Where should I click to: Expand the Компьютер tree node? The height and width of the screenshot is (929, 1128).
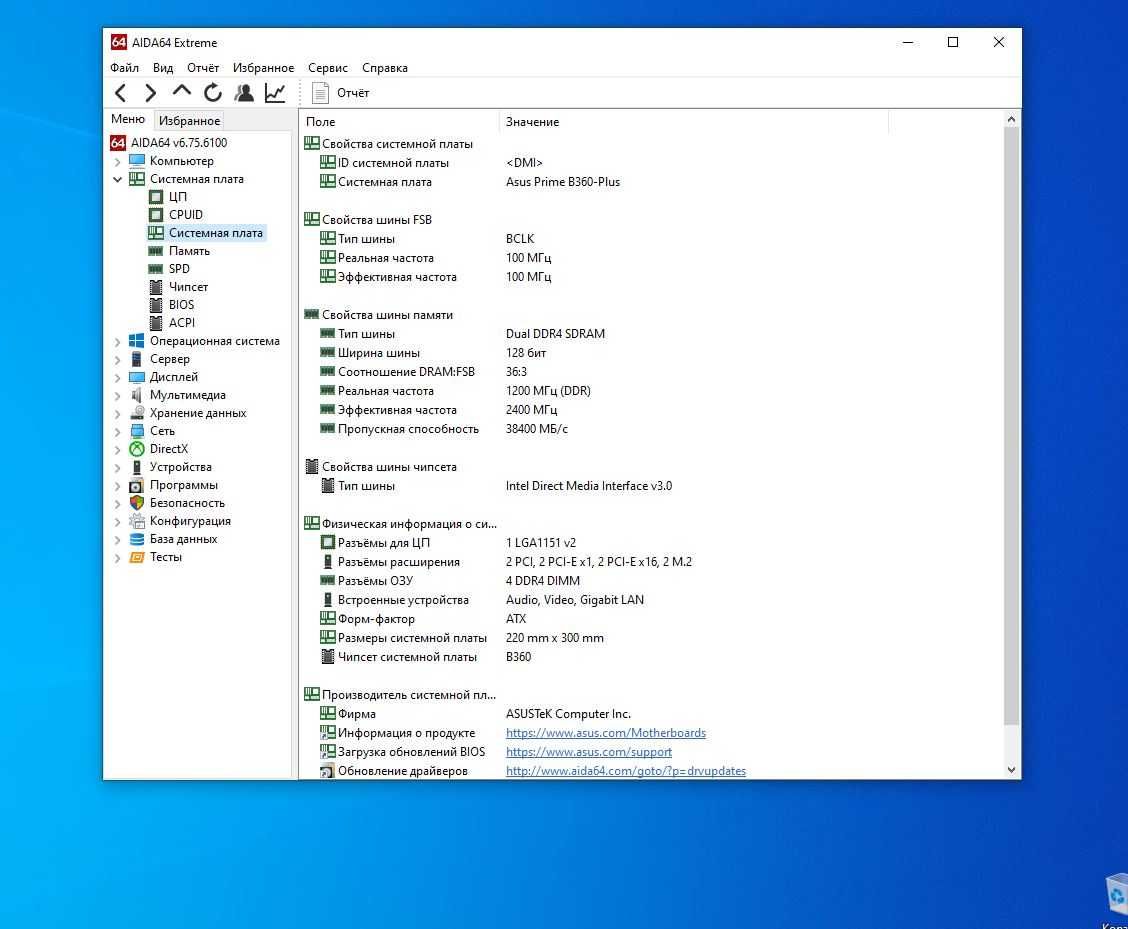117,161
